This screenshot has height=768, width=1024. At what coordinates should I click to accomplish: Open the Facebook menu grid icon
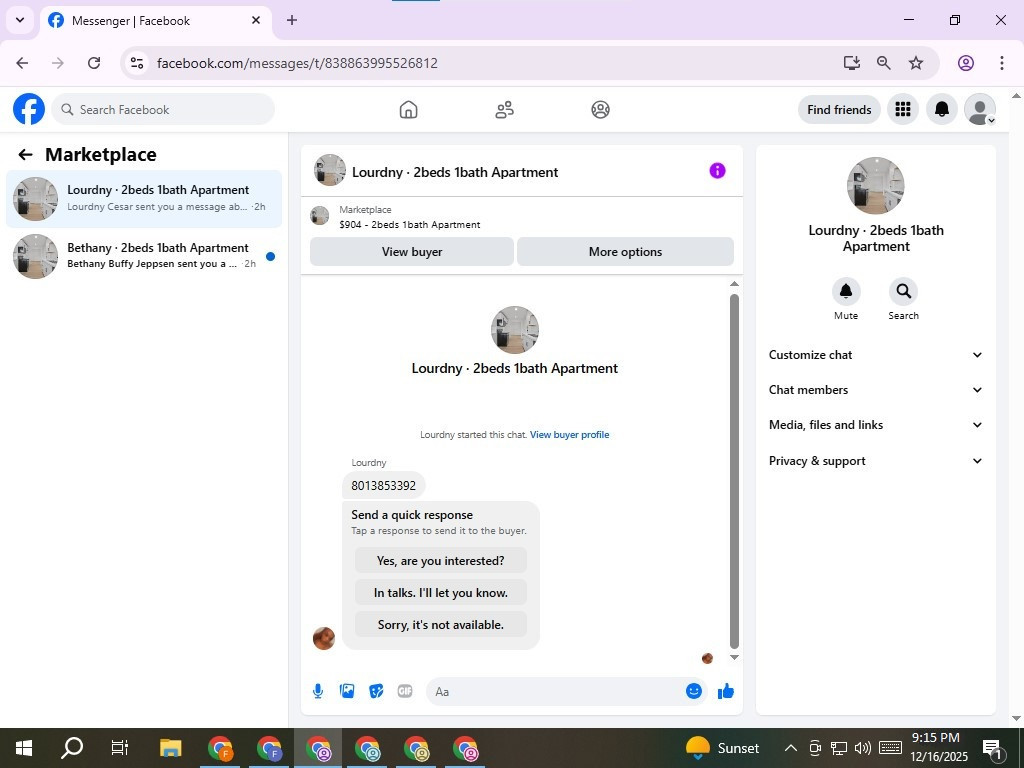point(903,109)
